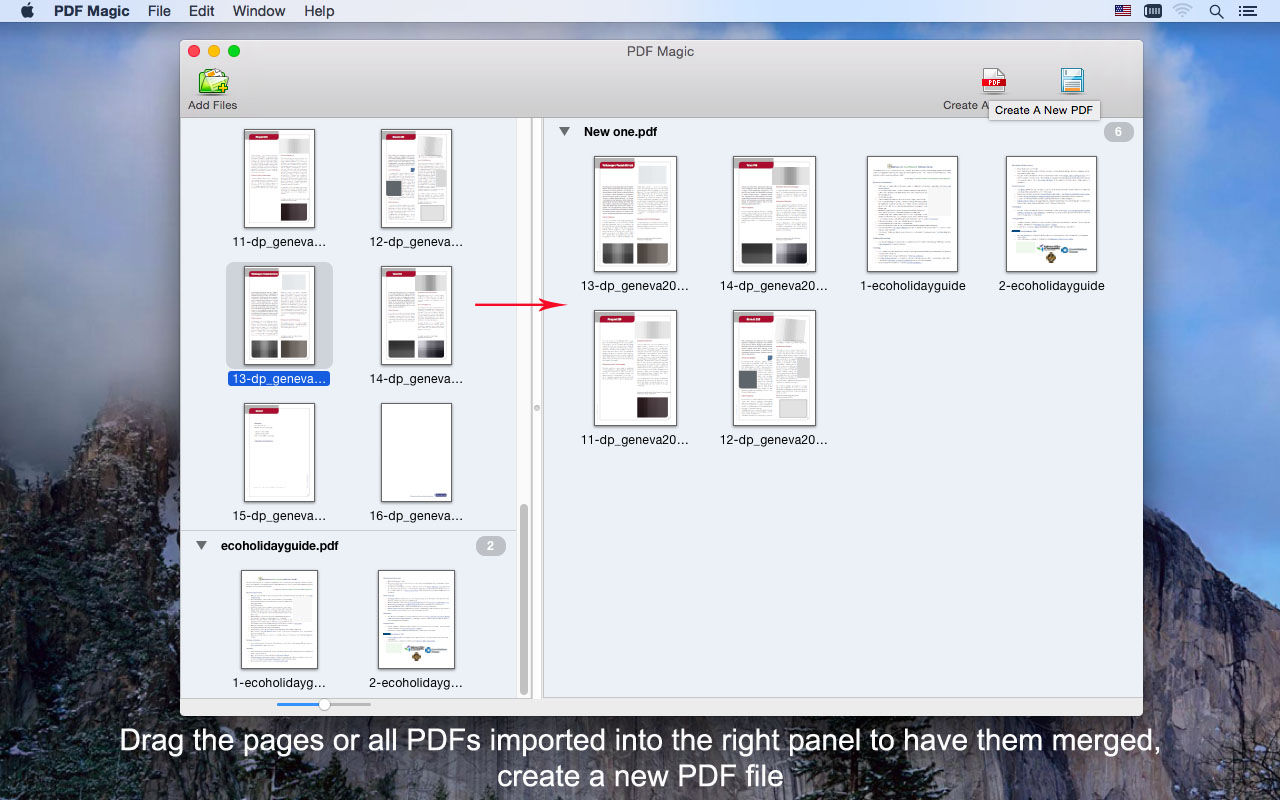The width and height of the screenshot is (1280, 800).
Task: Select 1-ecoholidayg page in left panel
Action: pos(279,619)
